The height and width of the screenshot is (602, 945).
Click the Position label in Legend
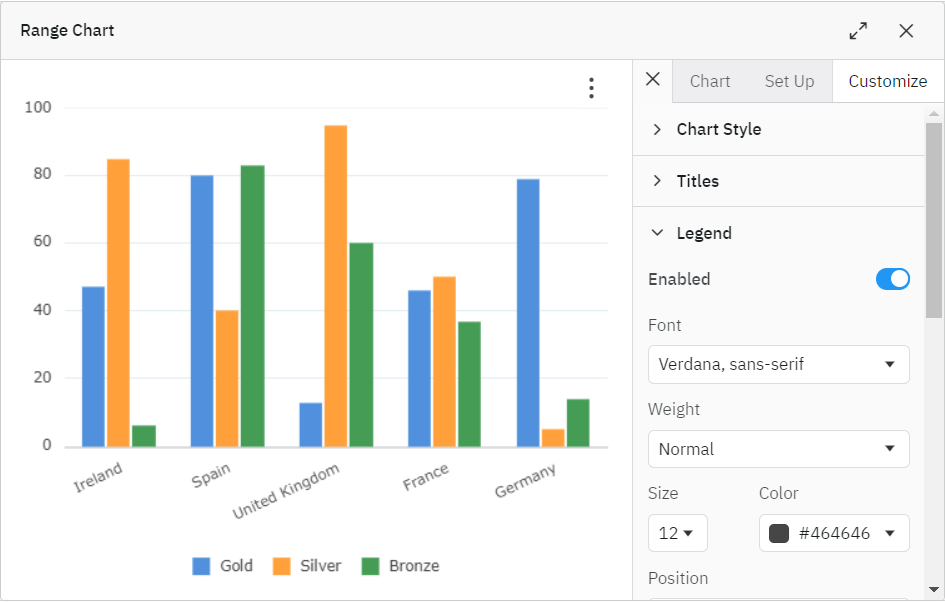pyautogui.click(x=678, y=578)
